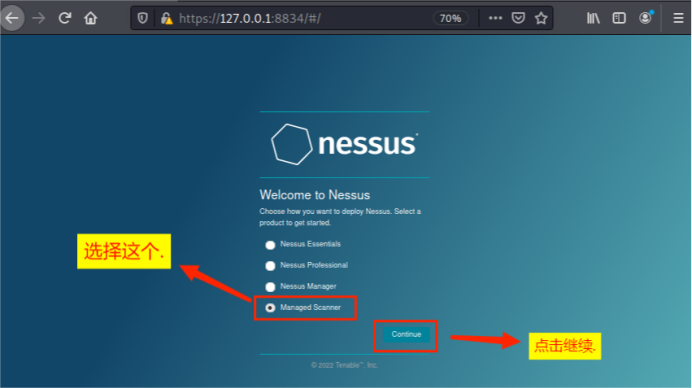Open the browser hamburger menu
The height and width of the screenshot is (388, 692).
pos(678,18)
